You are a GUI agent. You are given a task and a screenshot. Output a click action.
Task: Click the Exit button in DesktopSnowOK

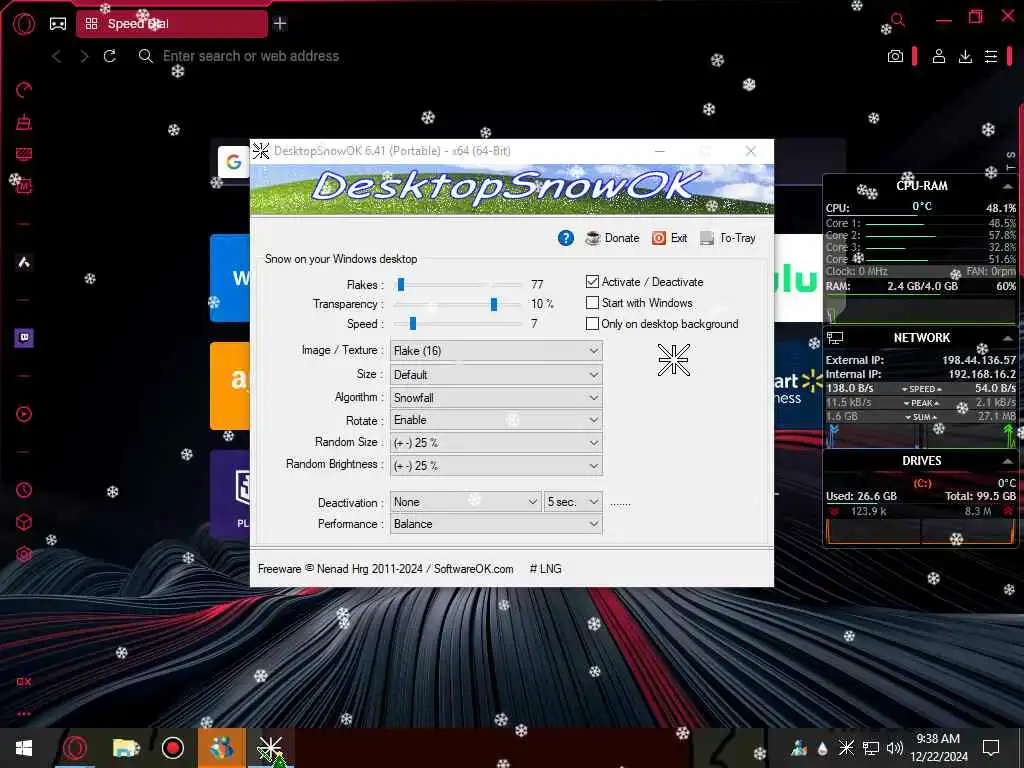click(669, 238)
